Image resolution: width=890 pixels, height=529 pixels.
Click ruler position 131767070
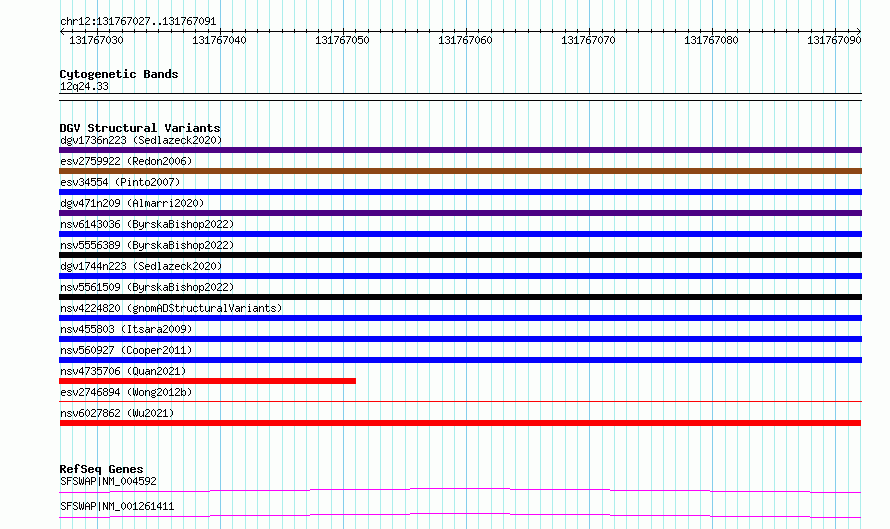pyautogui.click(x=588, y=40)
